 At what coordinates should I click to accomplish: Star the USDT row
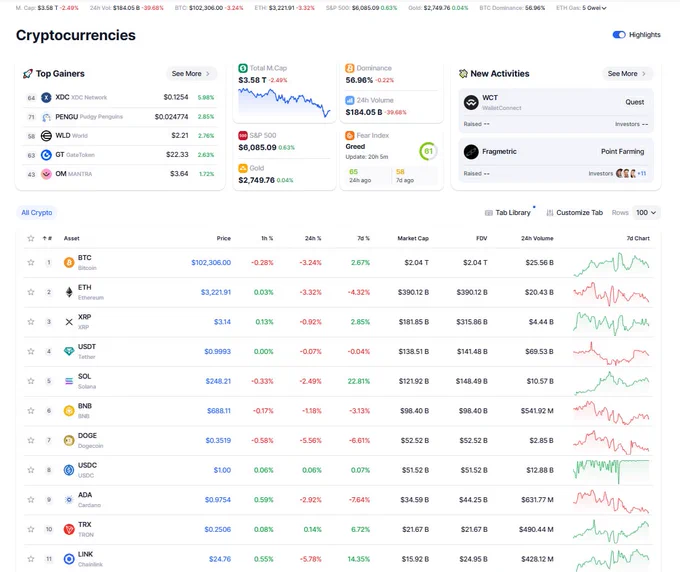pos(31,351)
